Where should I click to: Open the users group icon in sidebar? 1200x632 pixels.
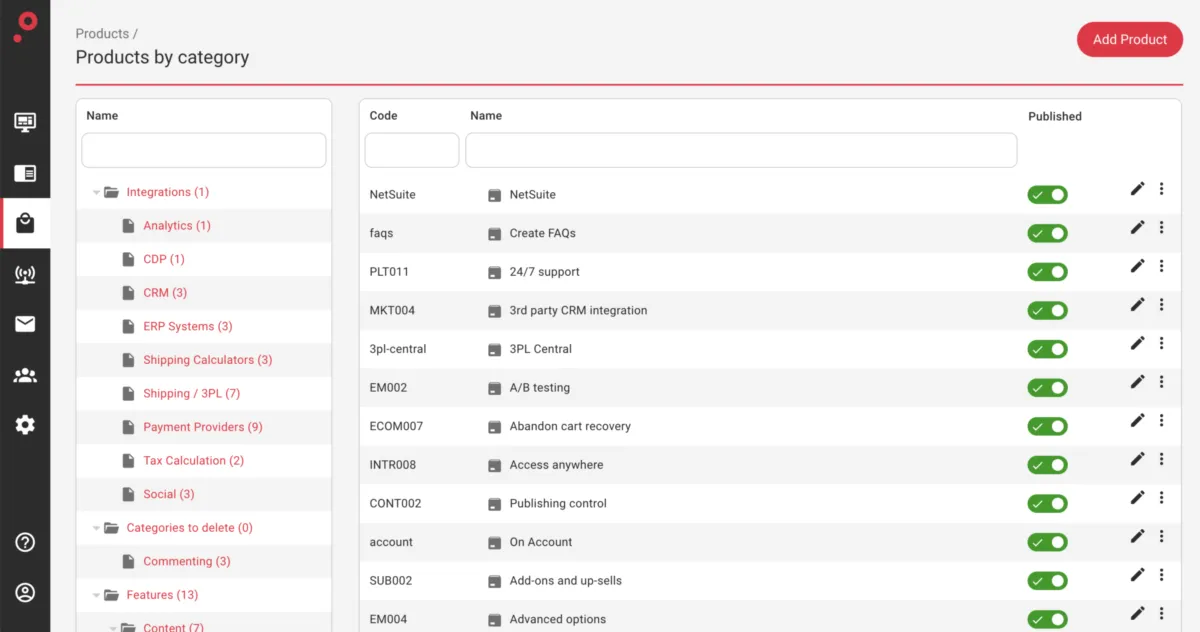(x=25, y=376)
